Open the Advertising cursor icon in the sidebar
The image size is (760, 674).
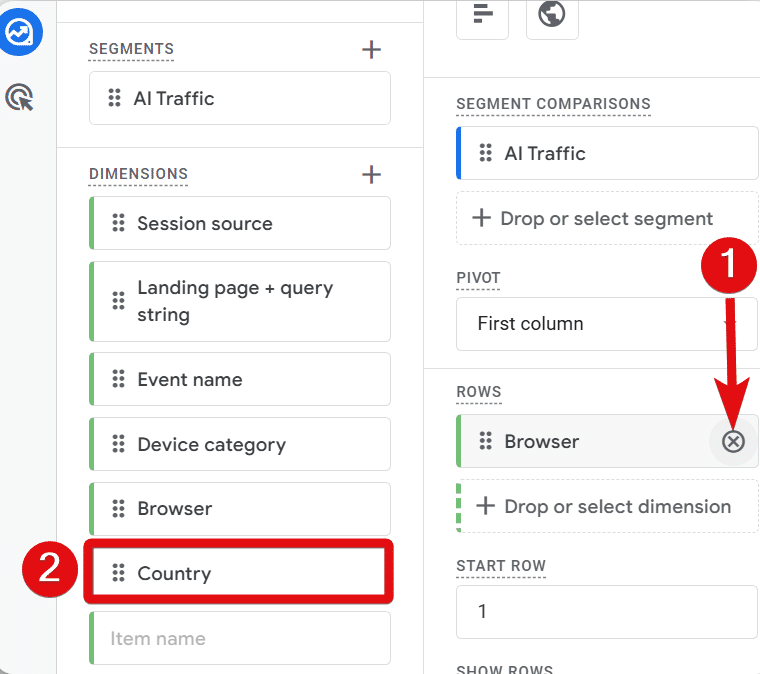pyautogui.click(x=19, y=97)
